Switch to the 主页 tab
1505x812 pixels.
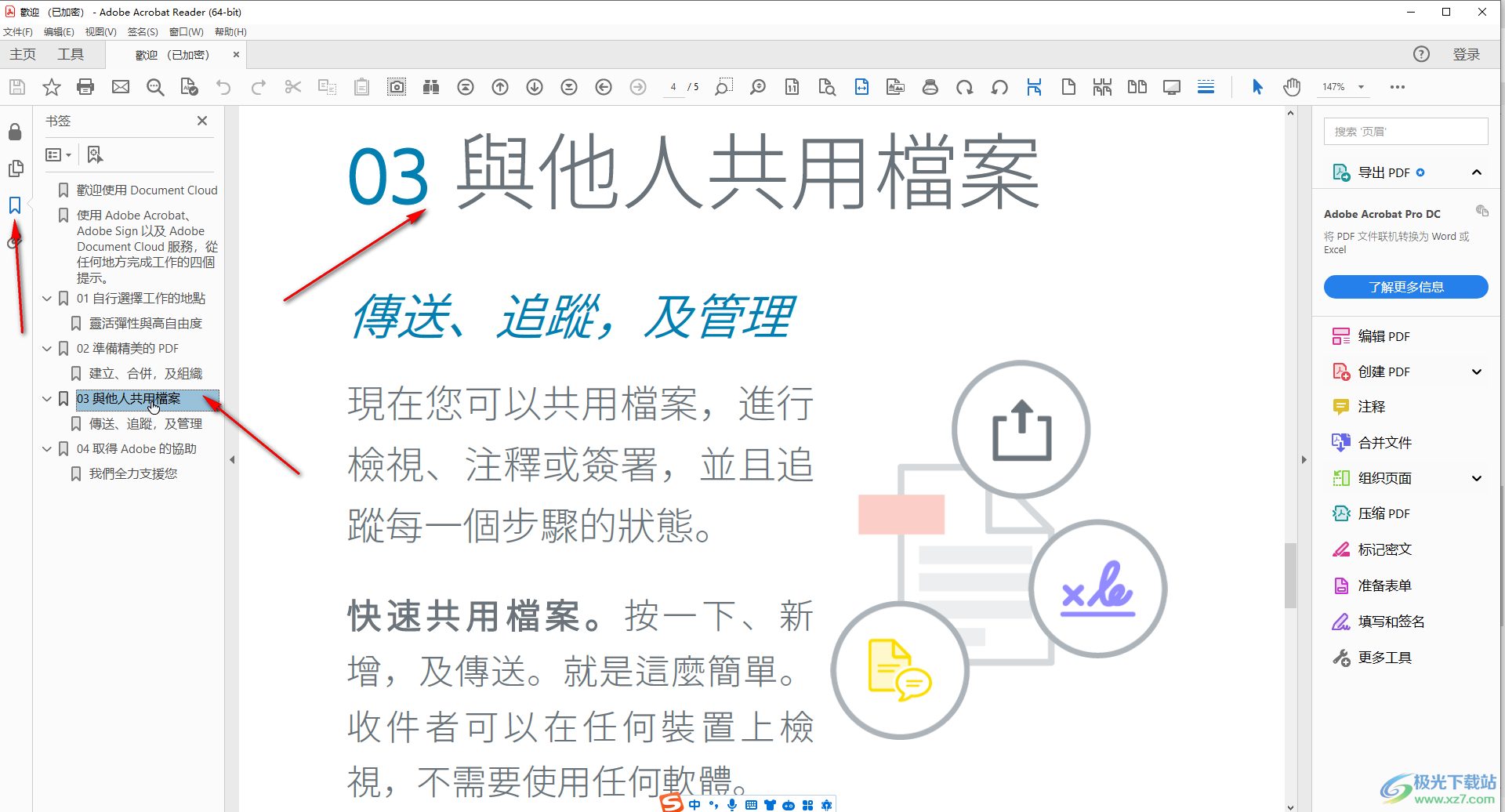coord(23,54)
